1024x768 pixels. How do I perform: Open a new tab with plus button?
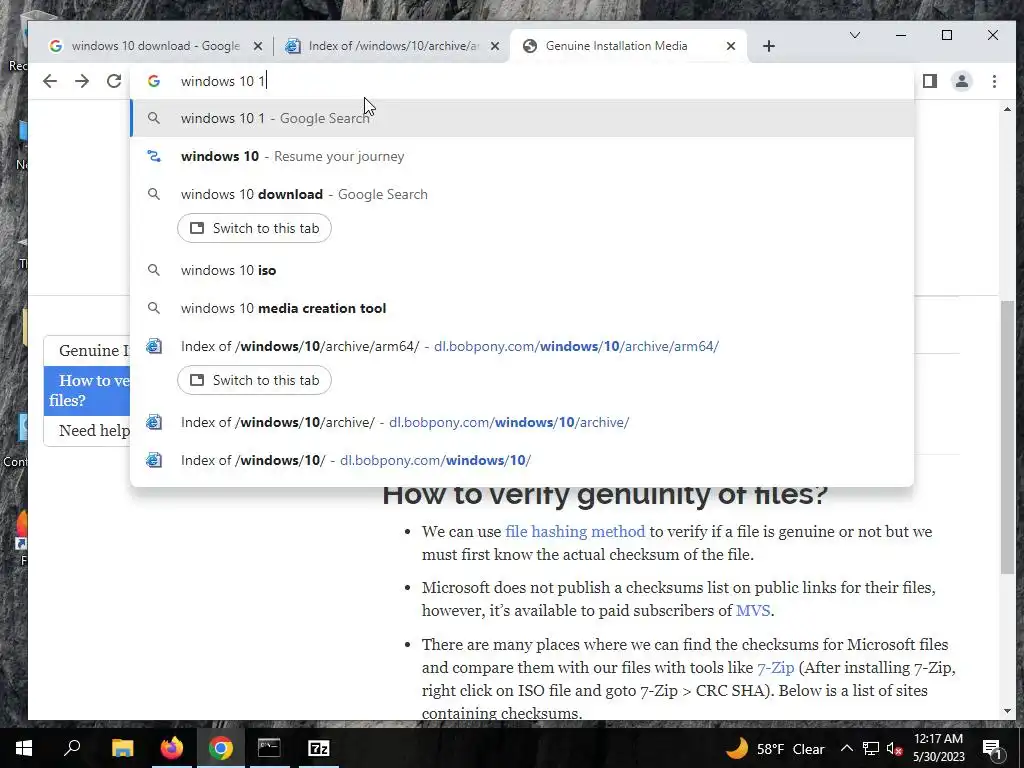(769, 46)
